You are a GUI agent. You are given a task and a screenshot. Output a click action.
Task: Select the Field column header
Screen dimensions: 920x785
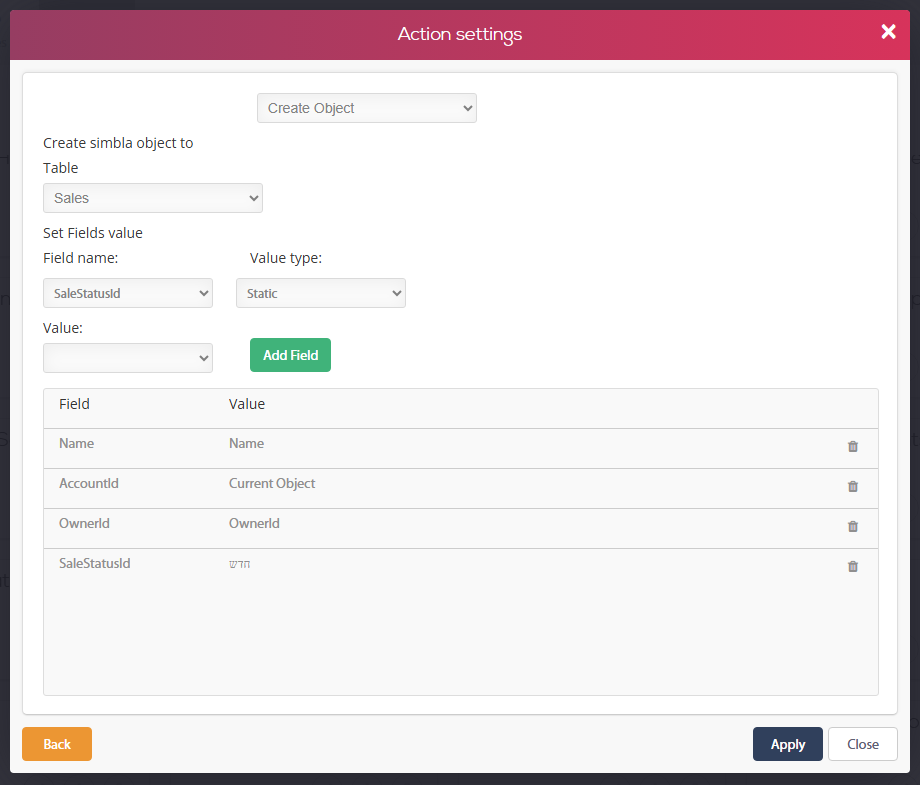tap(75, 404)
